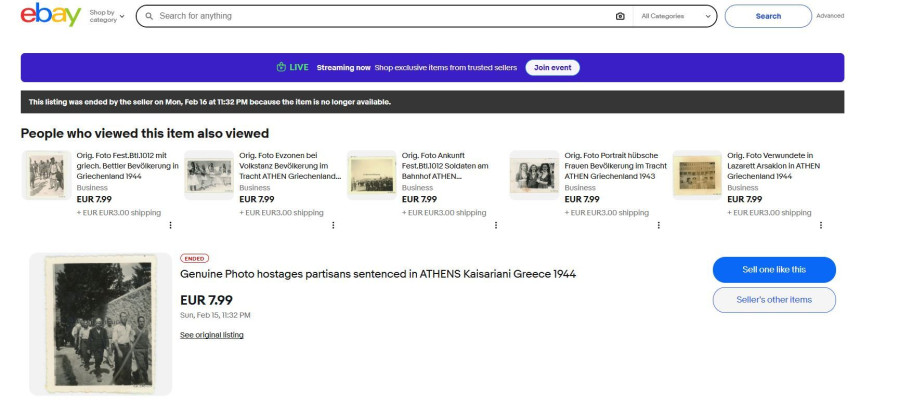The height and width of the screenshot is (404, 899).
Task: Focus the Search for anything field
Action: click(380, 16)
